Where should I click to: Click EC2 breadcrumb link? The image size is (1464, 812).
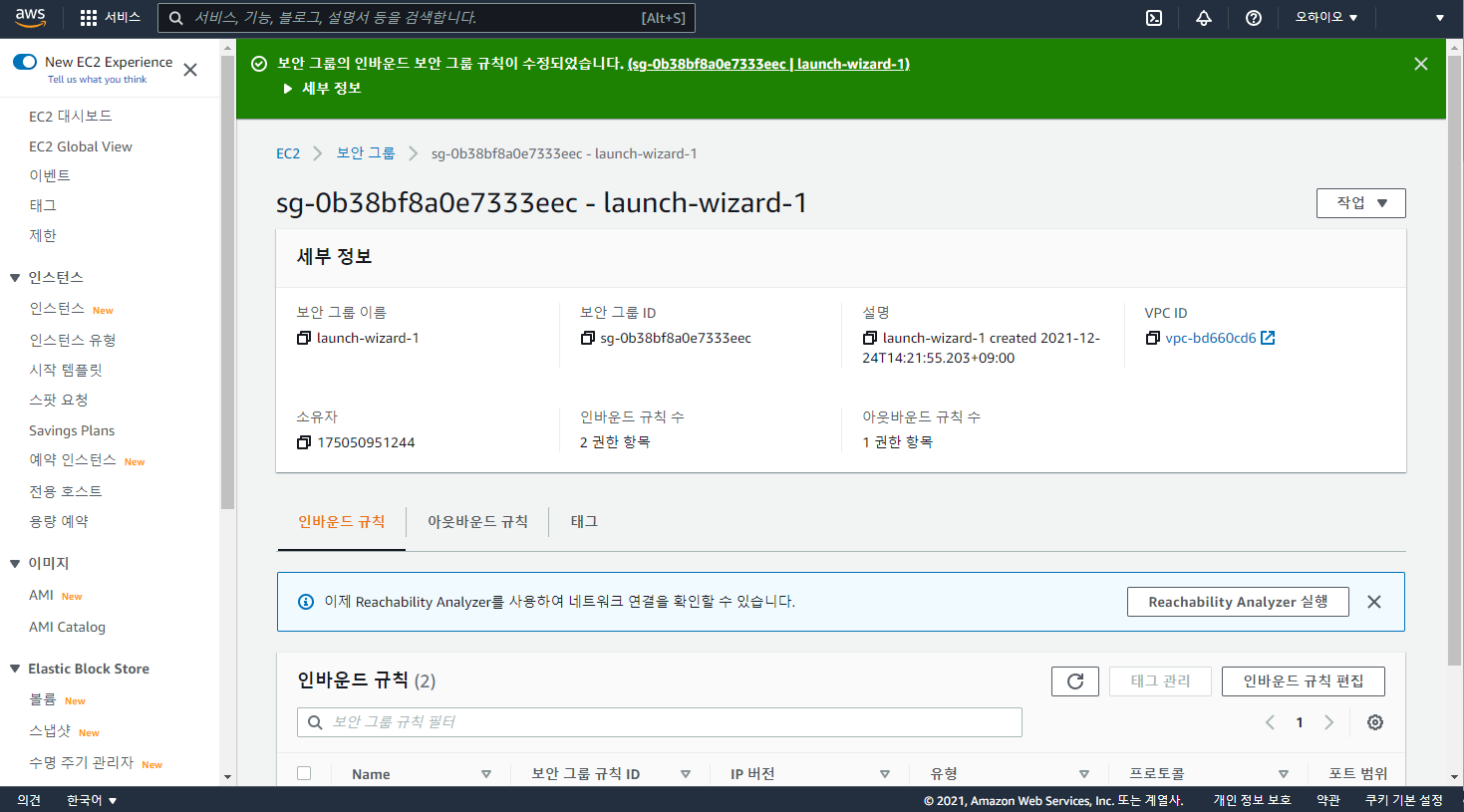point(288,153)
